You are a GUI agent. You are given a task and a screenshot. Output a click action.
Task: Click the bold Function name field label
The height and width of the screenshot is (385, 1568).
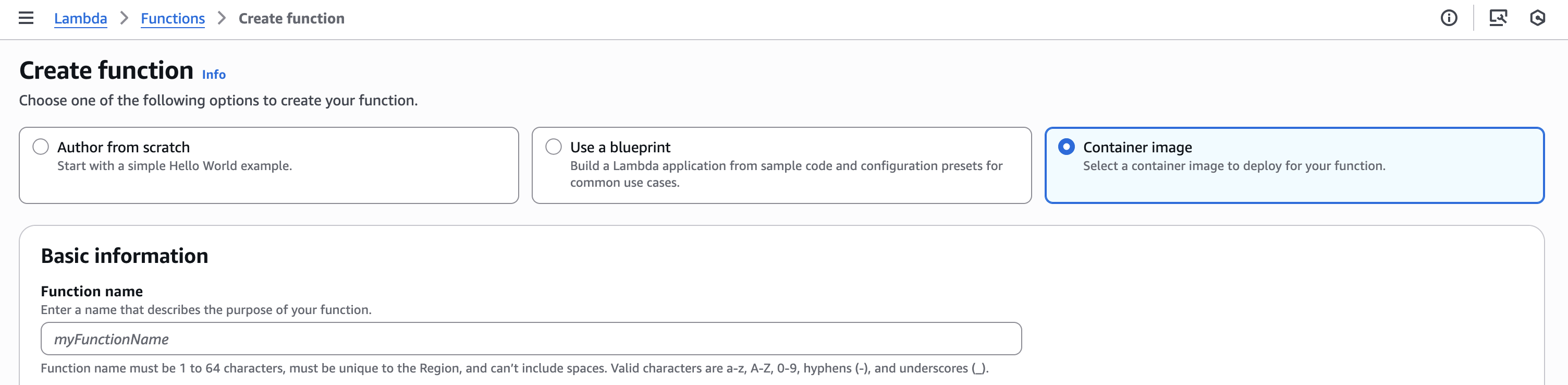(x=92, y=291)
